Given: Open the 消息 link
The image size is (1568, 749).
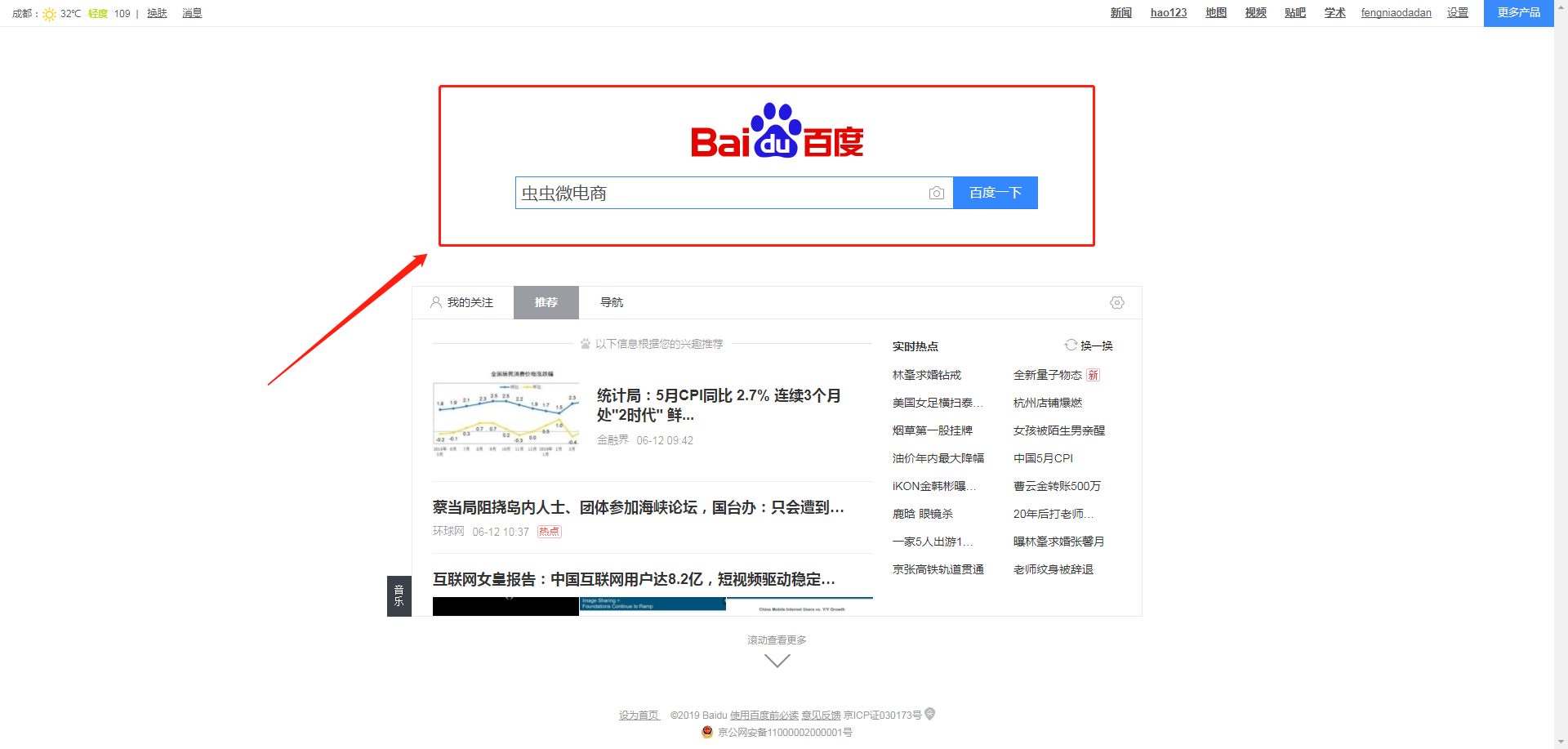Looking at the screenshot, I should [x=192, y=14].
